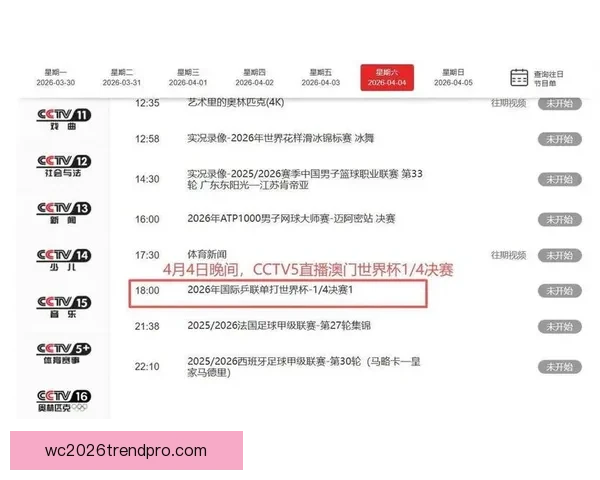Select the CCTV-11 戏曲 channel logo
This screenshot has height=480, width=600.
(64, 119)
